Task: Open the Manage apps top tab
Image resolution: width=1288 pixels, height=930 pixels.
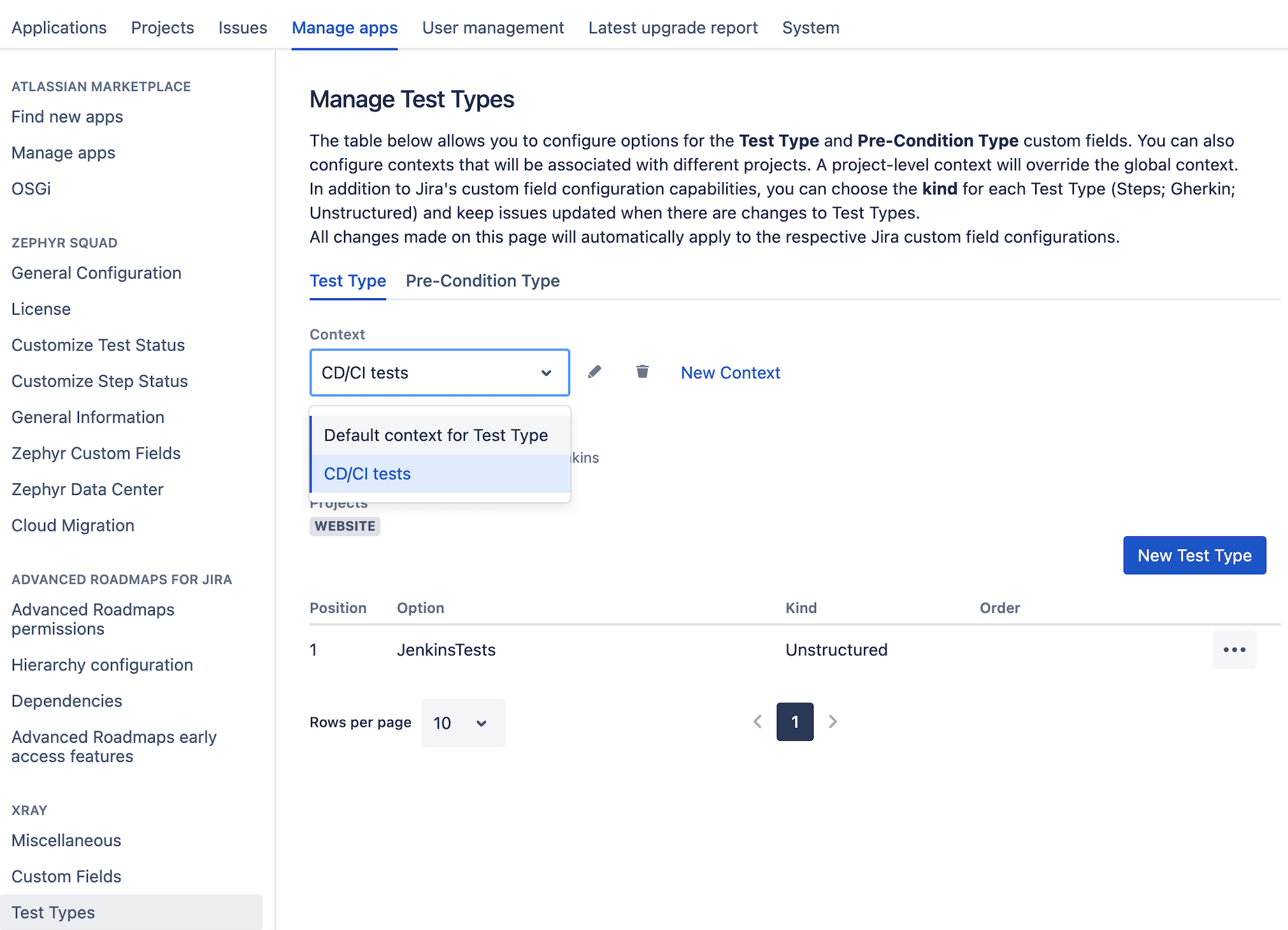Action: pyautogui.click(x=345, y=28)
